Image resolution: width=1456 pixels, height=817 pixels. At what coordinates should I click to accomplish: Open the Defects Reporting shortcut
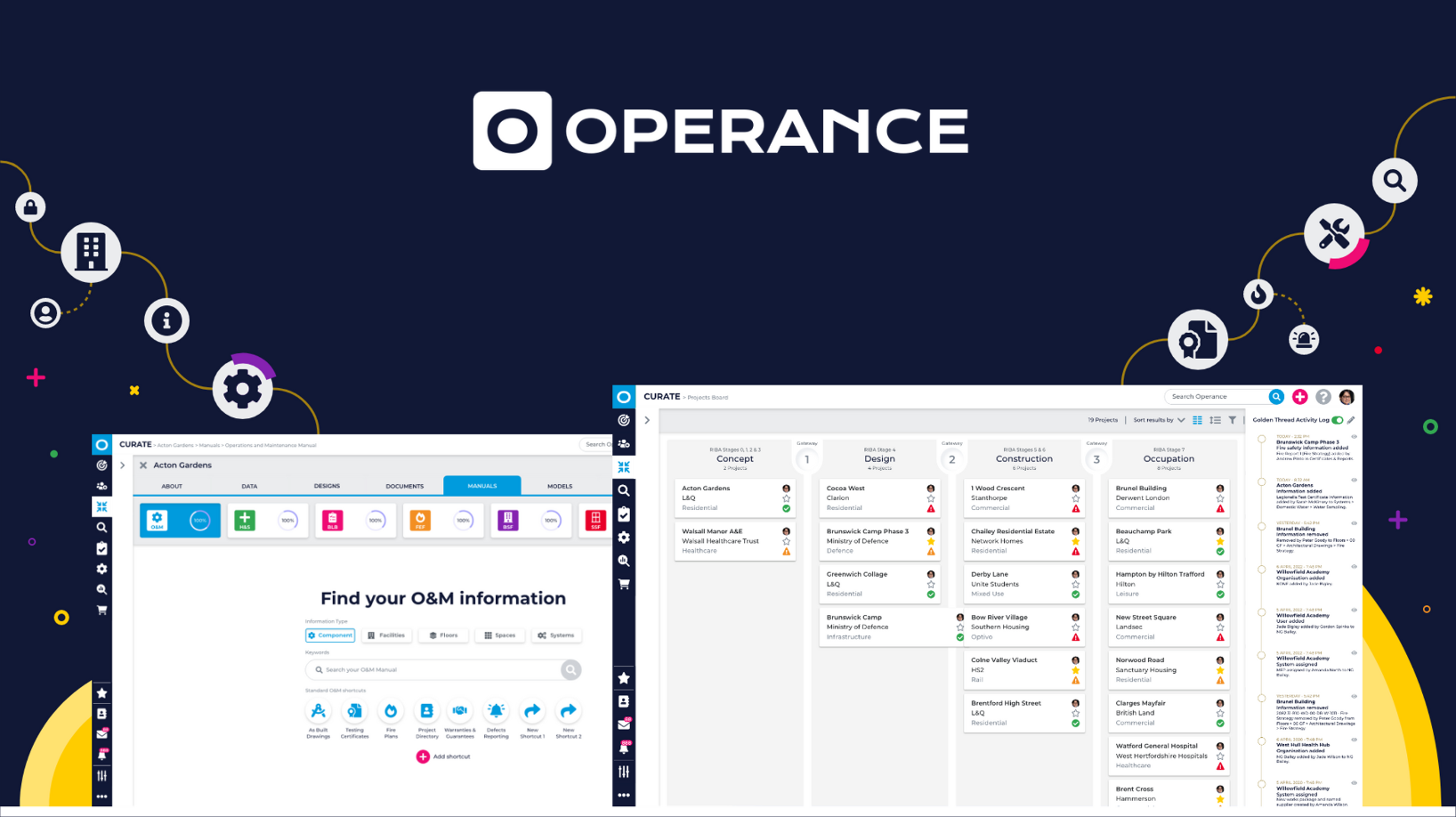(497, 711)
